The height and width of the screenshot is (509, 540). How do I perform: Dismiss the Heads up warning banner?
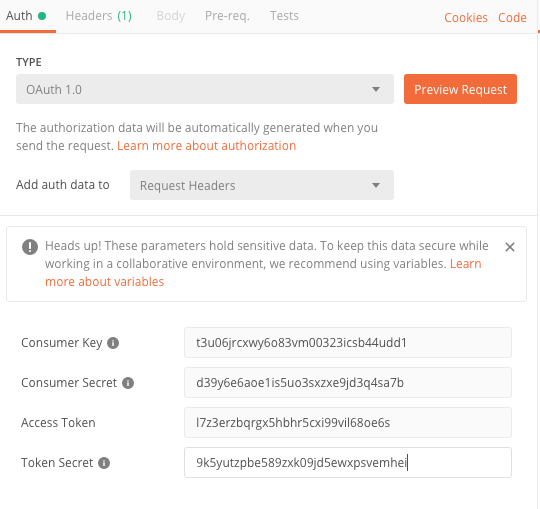click(510, 247)
